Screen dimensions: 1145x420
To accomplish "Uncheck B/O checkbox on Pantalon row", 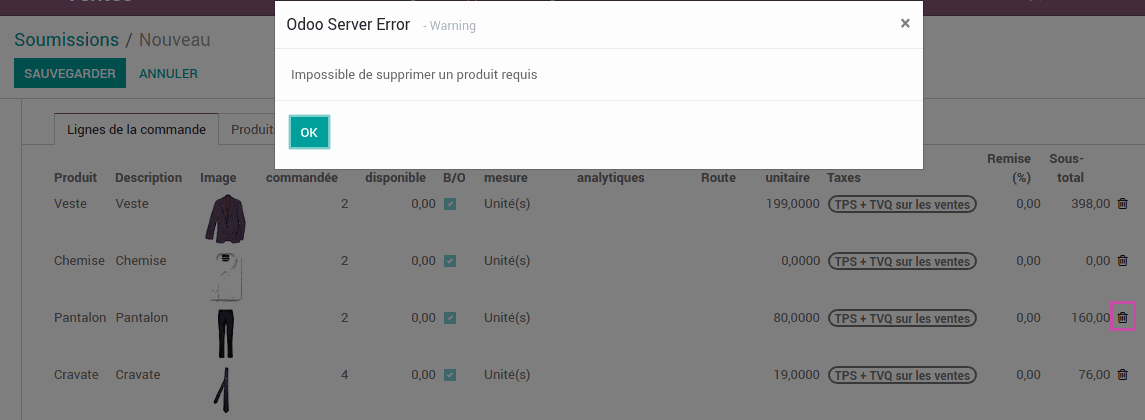I will (x=450, y=318).
